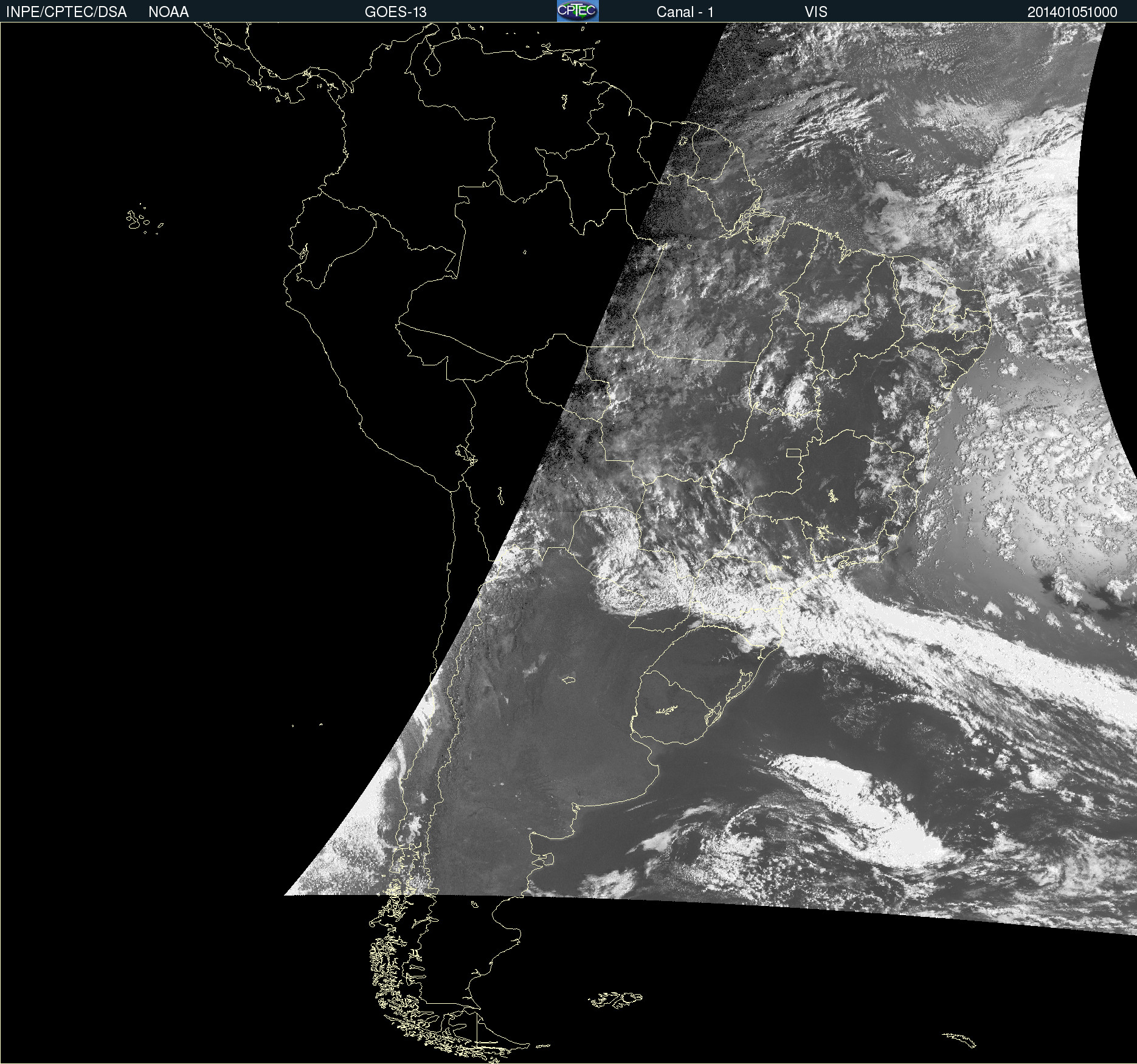Screen dimensions: 1137x1064
Task: Select the INPE/CPTEC/DSA header text
Action: 66,12
